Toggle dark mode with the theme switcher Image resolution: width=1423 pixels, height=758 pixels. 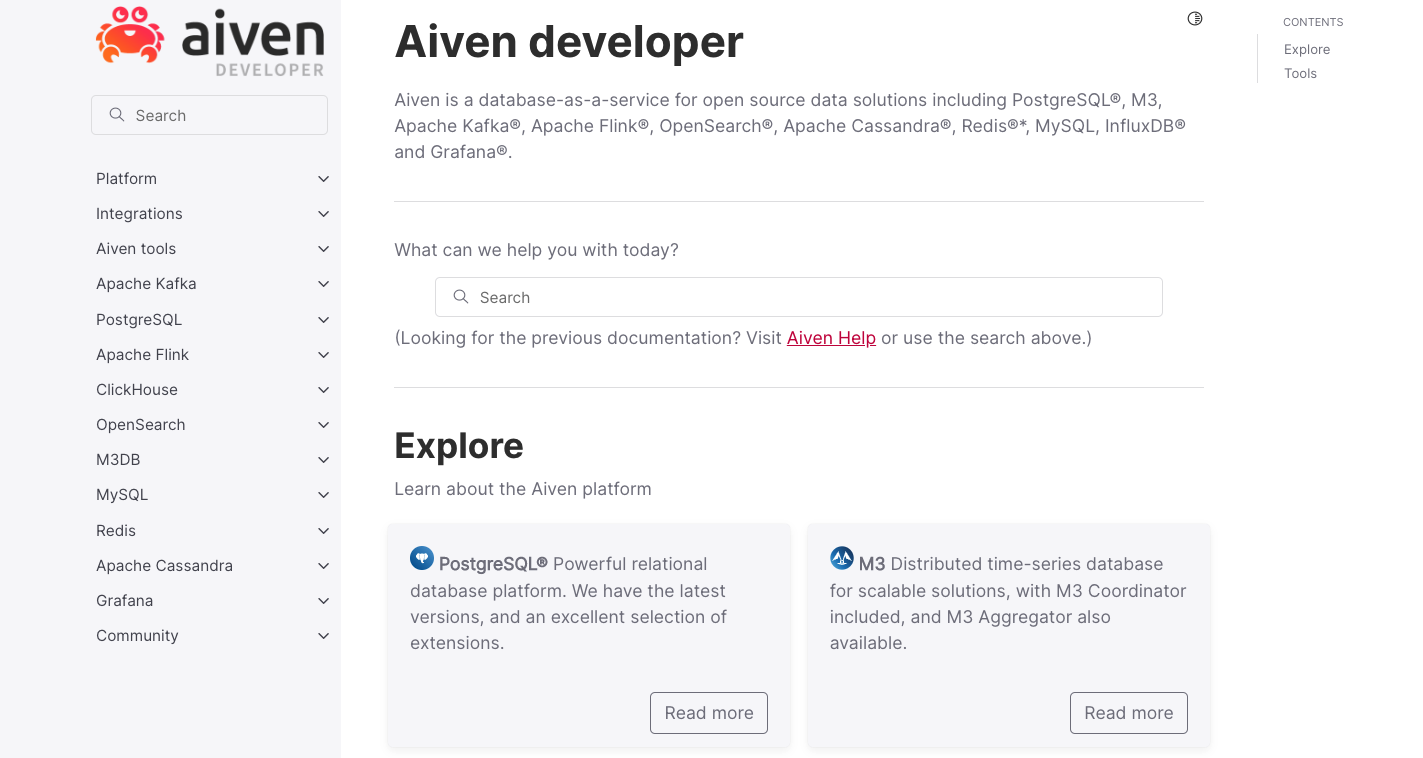click(x=1194, y=18)
